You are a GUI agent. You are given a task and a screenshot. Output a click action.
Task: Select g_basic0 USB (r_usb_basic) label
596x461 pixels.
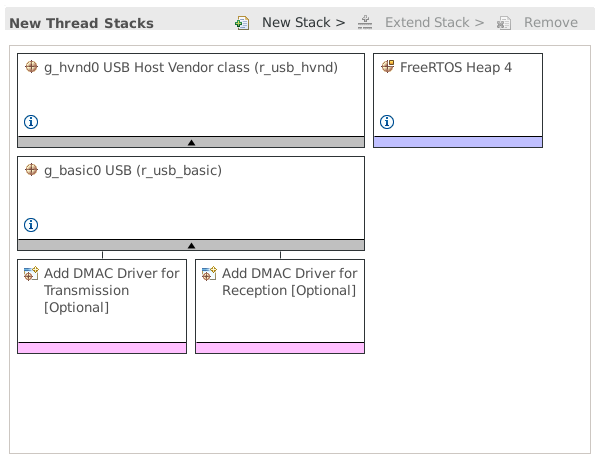click(x=133, y=171)
